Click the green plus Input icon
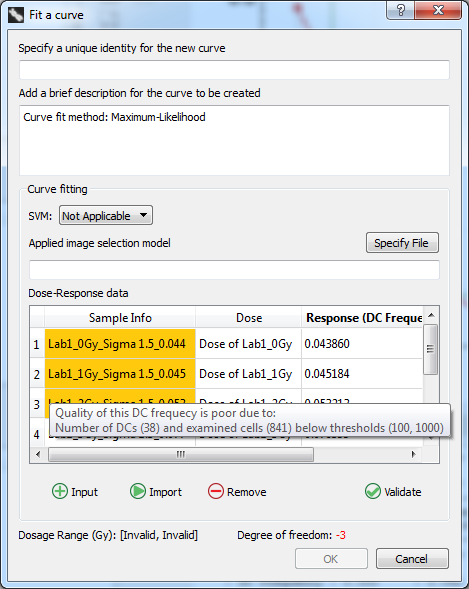469x589 pixels. click(60, 491)
